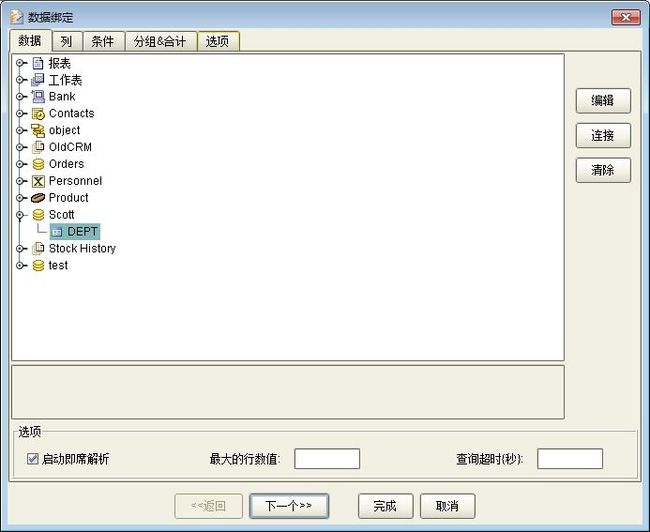Screen dimensions: 650x532
Task: Select the DEPT table label
Action: [x=82, y=231]
